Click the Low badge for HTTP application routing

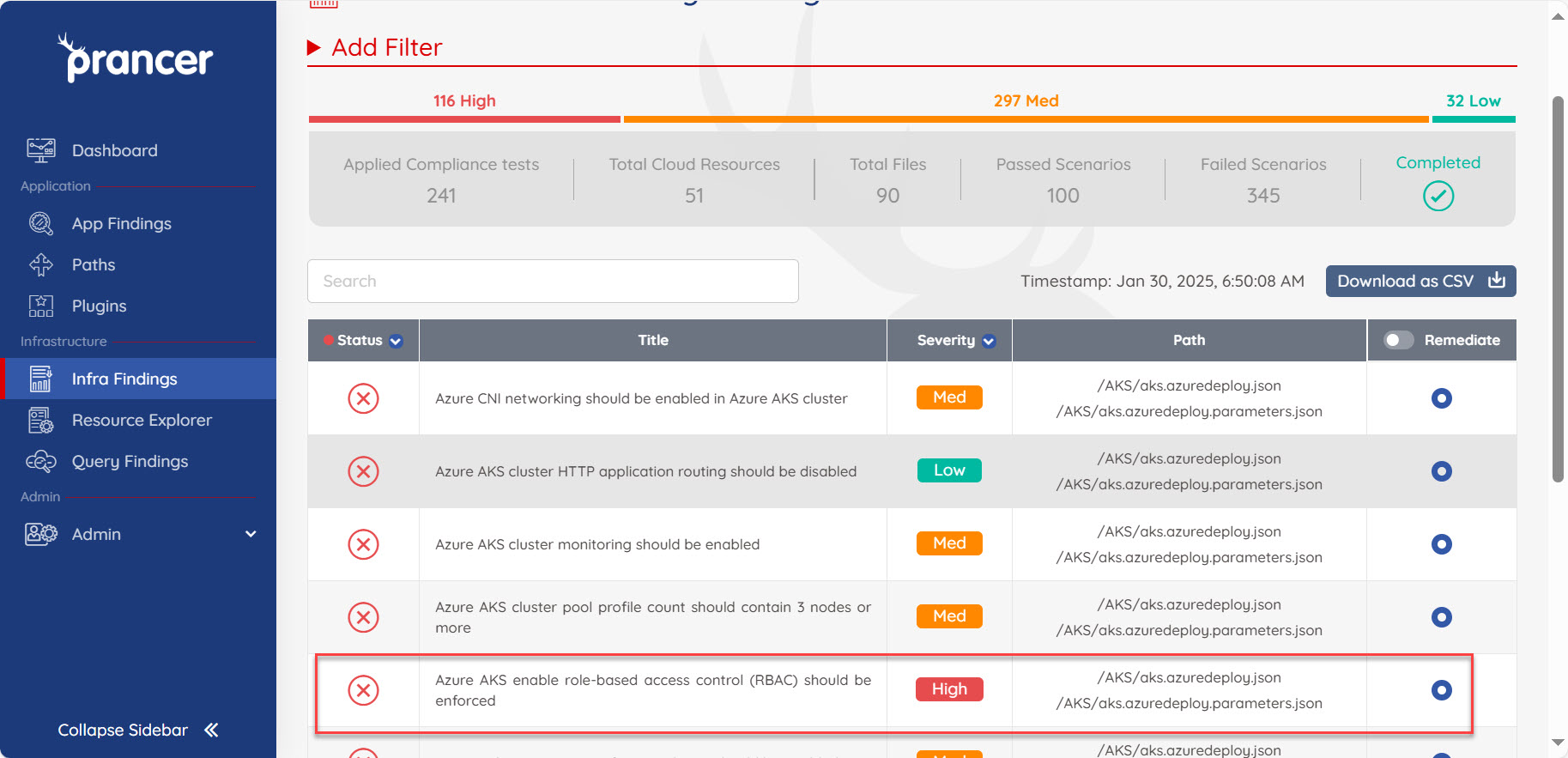(x=949, y=470)
